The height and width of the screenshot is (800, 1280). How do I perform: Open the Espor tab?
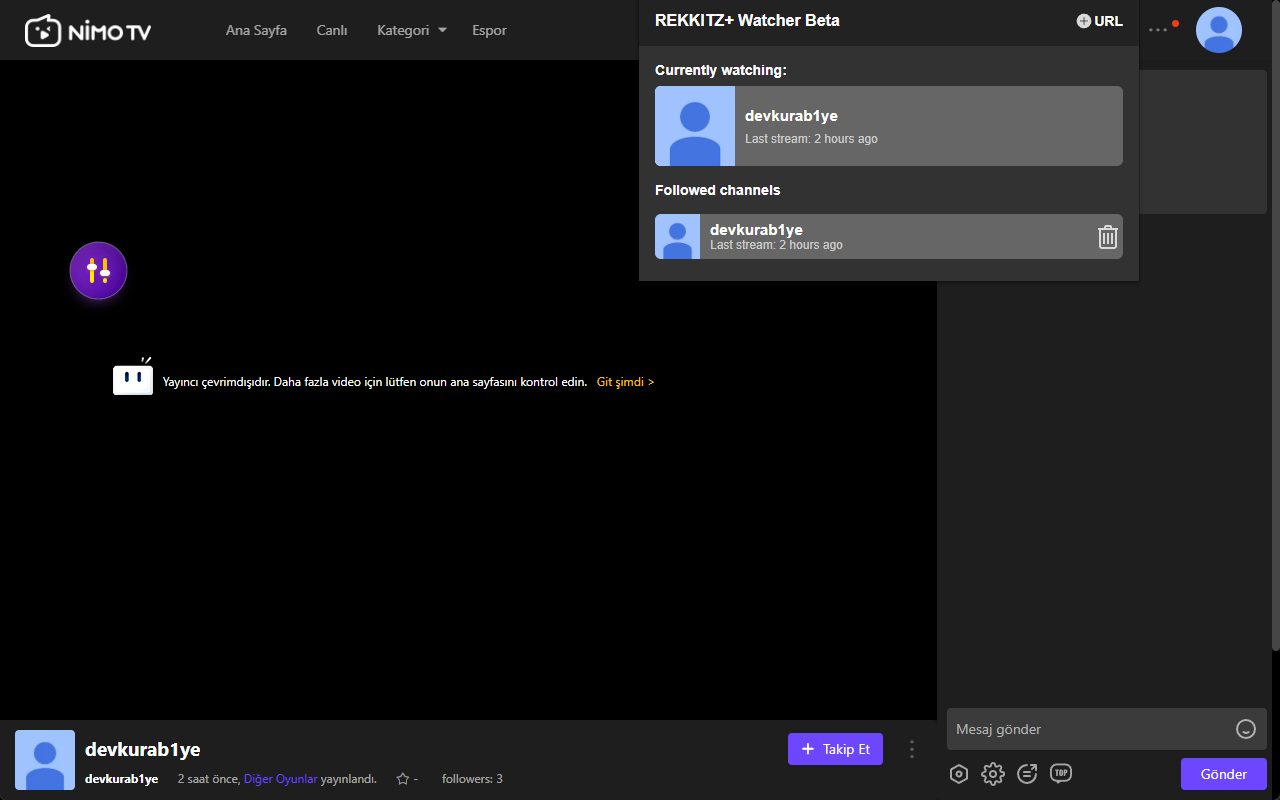click(489, 30)
